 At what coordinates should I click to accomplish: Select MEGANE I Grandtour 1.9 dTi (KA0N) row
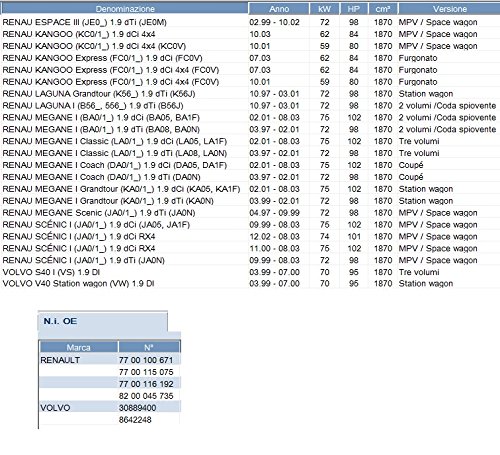pos(250,201)
